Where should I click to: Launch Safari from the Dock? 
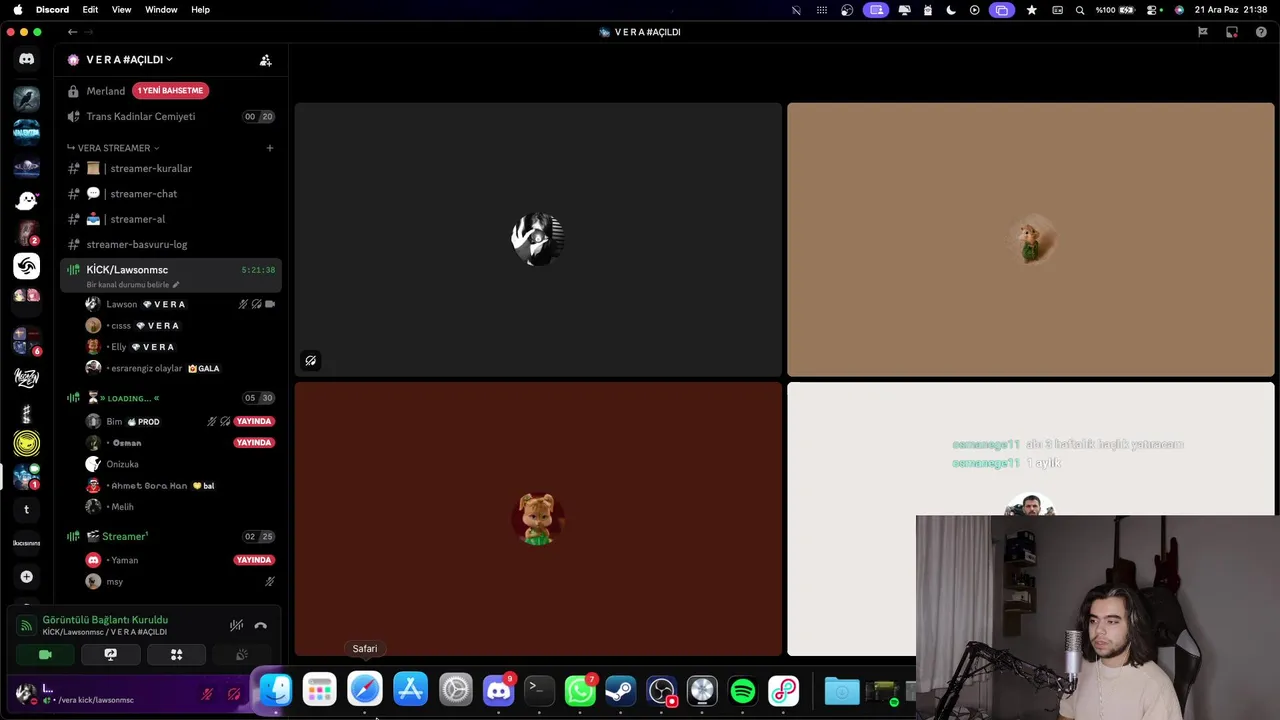click(x=365, y=690)
